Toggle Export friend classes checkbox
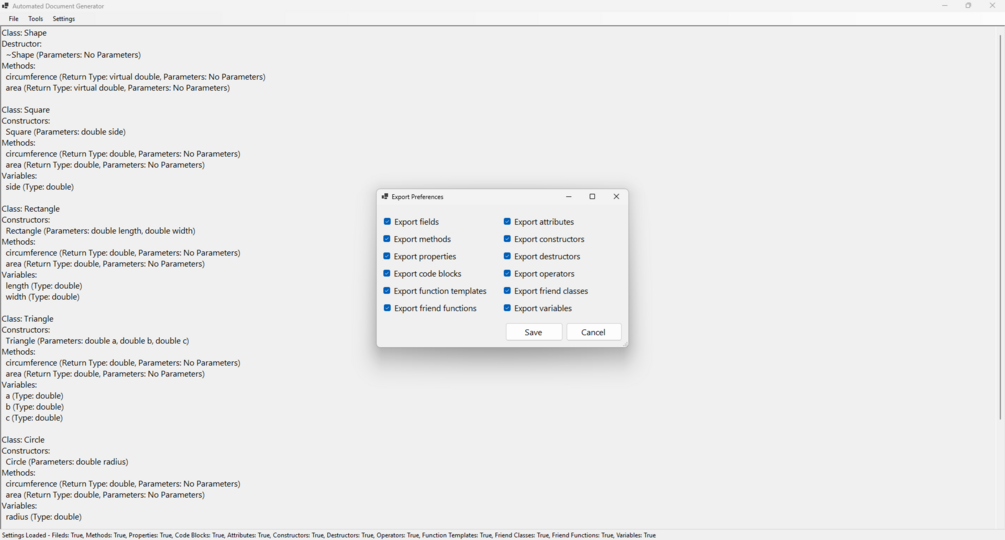The height and width of the screenshot is (540, 1005). [507, 291]
